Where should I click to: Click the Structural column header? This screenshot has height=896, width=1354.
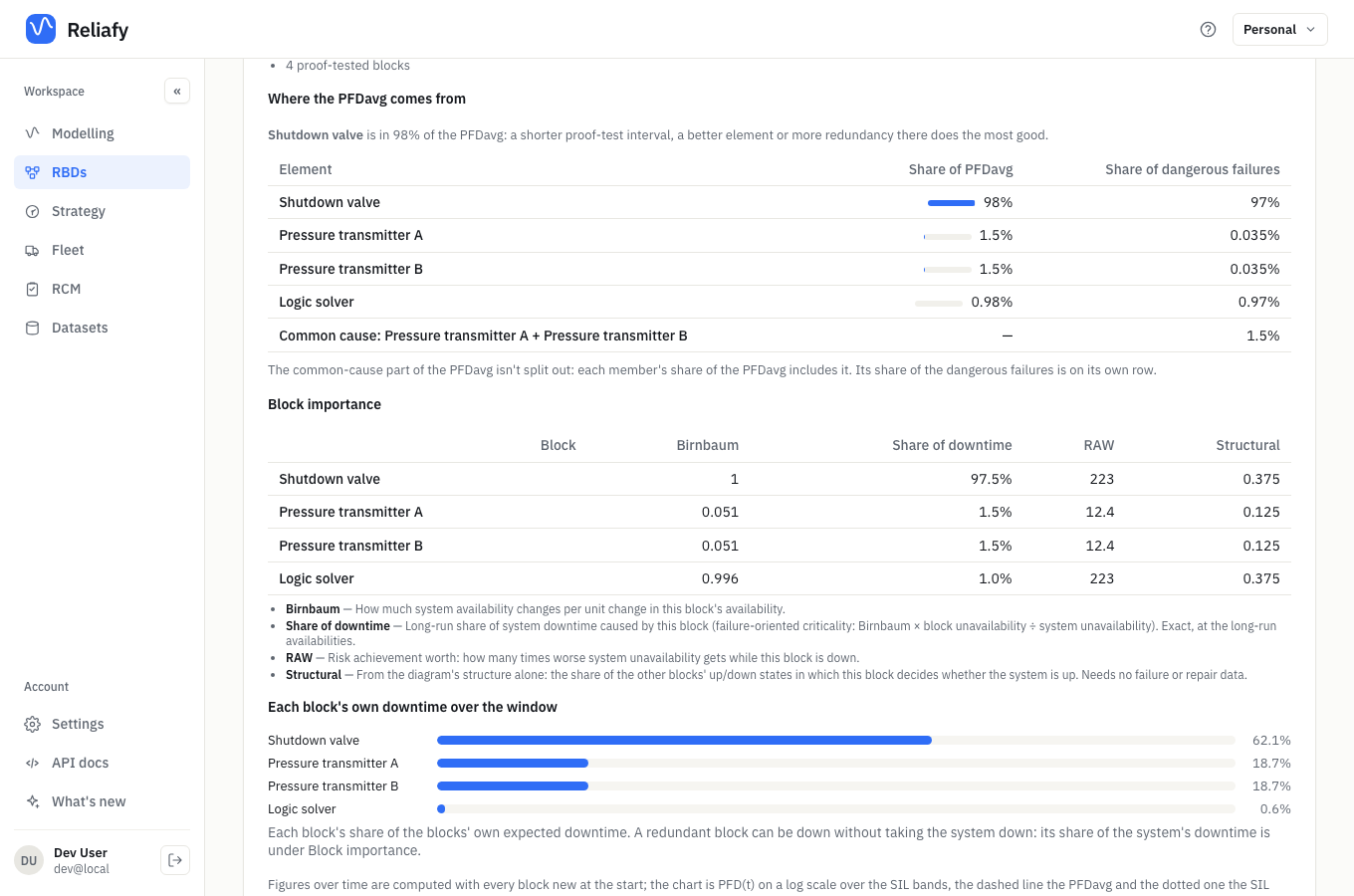pyautogui.click(x=1247, y=445)
